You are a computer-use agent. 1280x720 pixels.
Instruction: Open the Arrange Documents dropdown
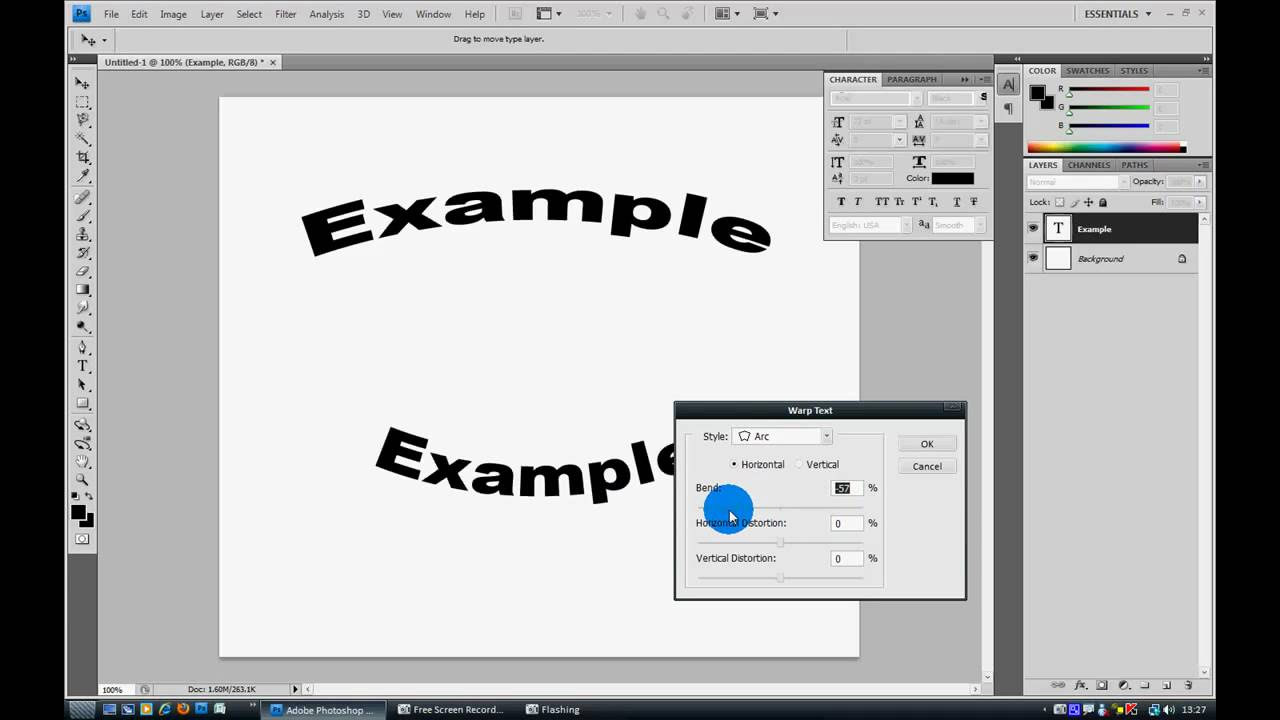point(728,14)
